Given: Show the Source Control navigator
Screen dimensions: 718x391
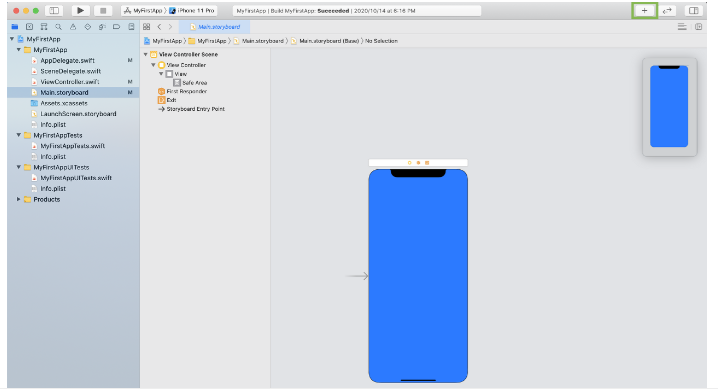Looking at the screenshot, I should (29, 27).
